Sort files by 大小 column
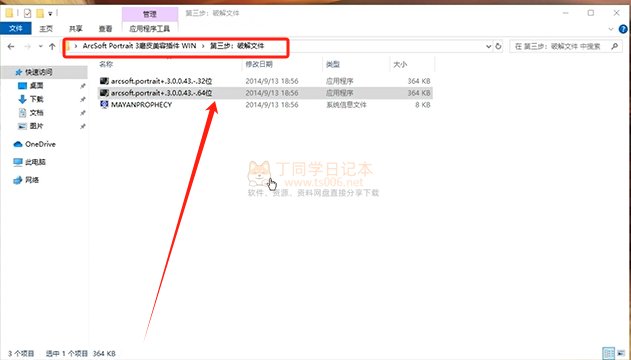 point(400,64)
